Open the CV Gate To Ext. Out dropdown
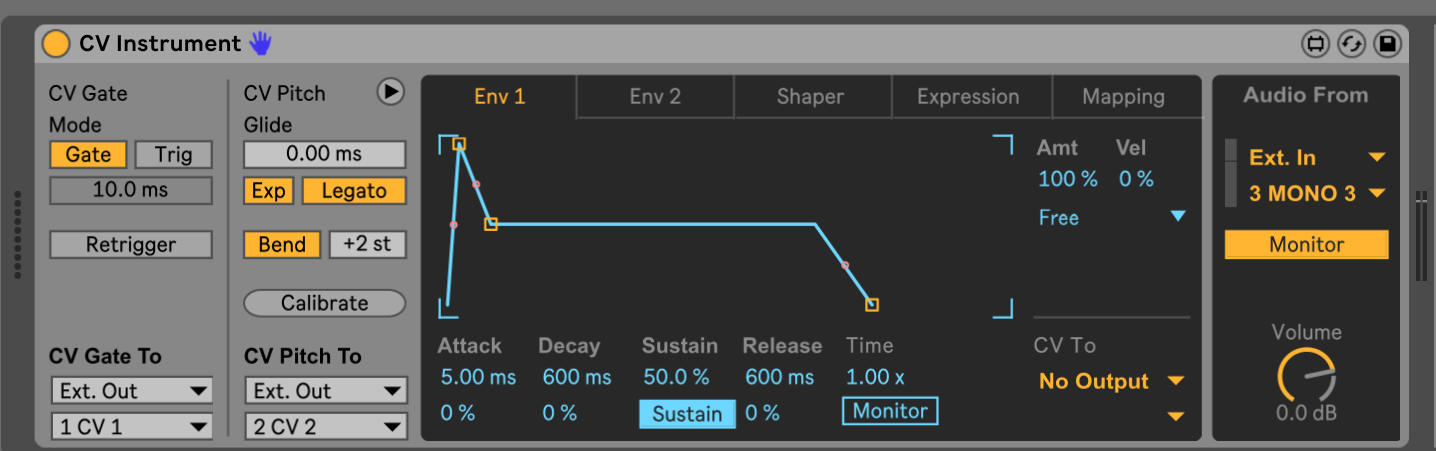This screenshot has height=451, width=1436. (x=131, y=391)
